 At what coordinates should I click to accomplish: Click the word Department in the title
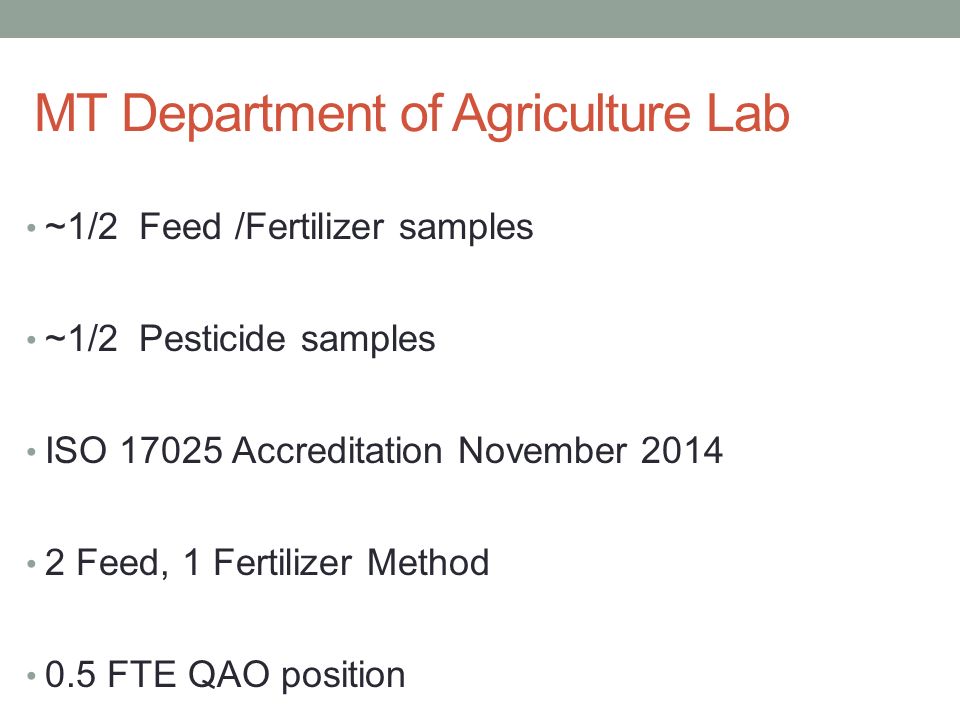[254, 116]
